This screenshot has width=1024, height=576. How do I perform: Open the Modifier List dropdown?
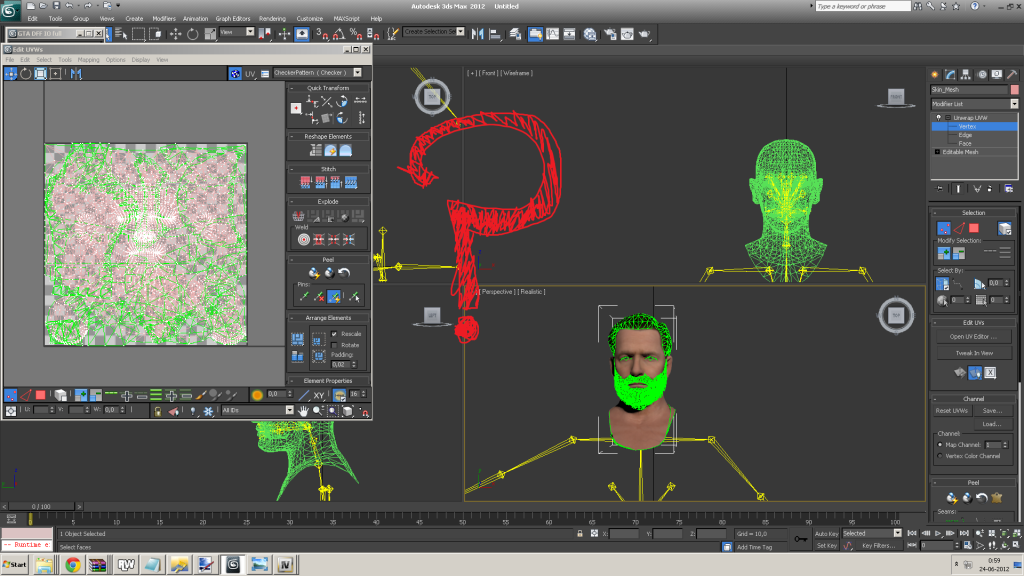tap(1014, 104)
